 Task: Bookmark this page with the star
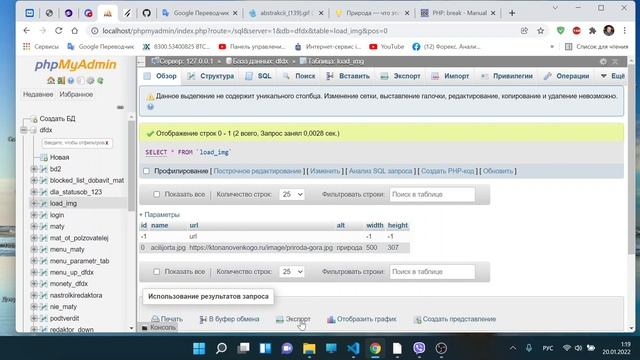(540, 31)
